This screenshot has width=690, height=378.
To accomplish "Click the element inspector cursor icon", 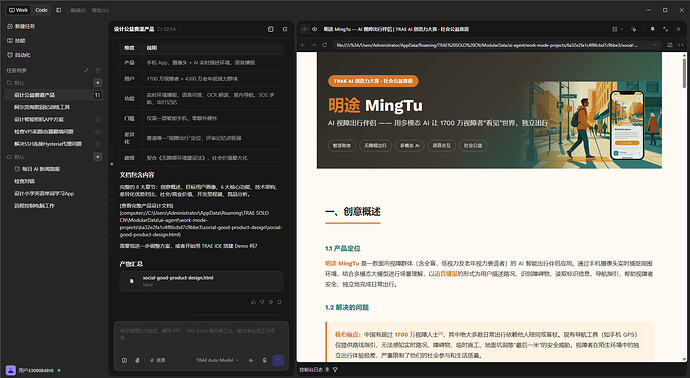I will tap(634, 29).
